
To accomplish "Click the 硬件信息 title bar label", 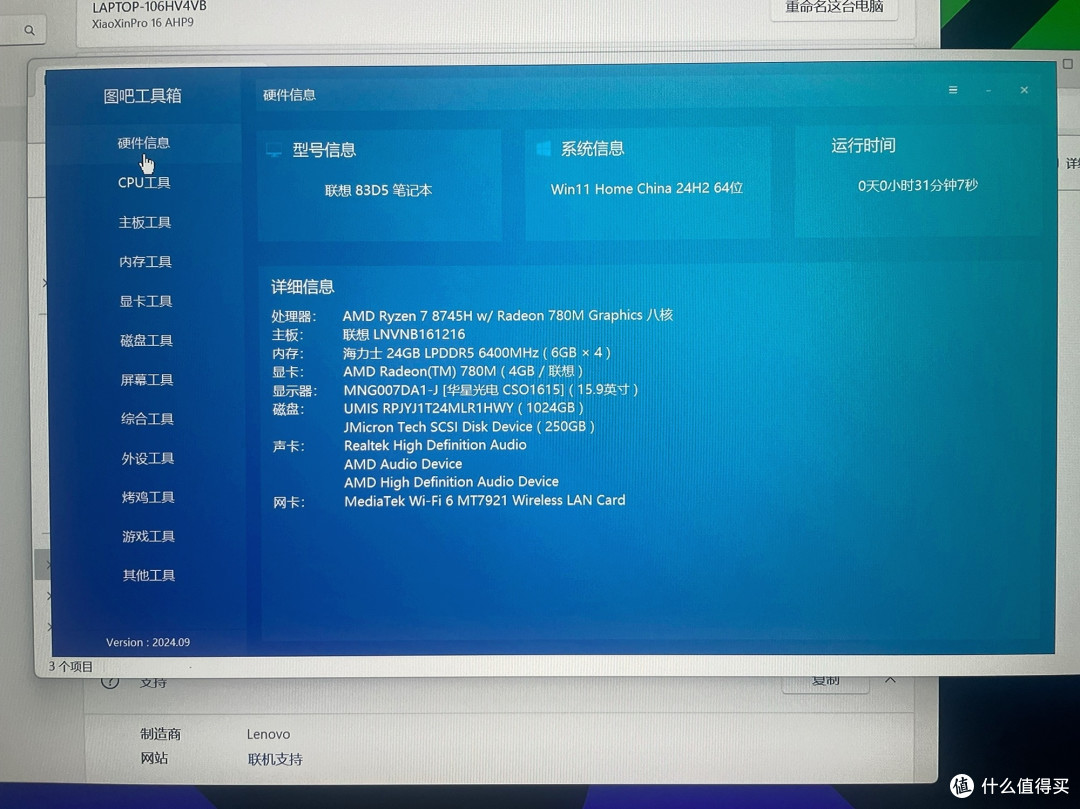I will pos(289,95).
